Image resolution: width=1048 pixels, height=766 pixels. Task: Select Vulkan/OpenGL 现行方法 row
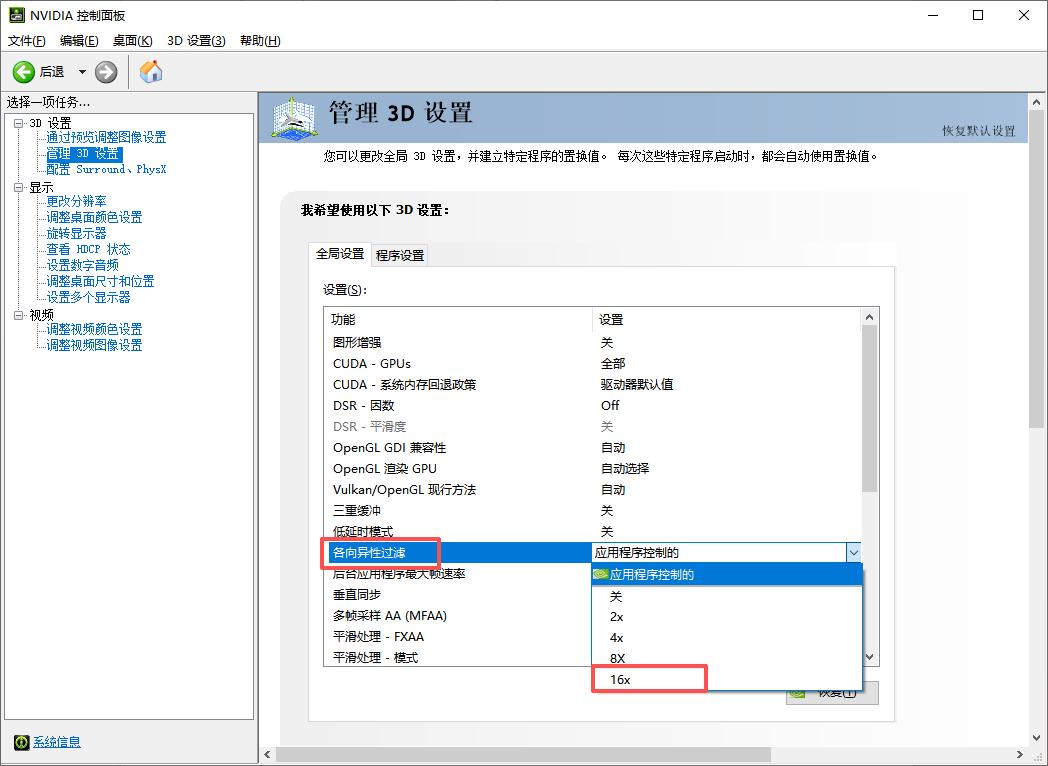point(592,490)
